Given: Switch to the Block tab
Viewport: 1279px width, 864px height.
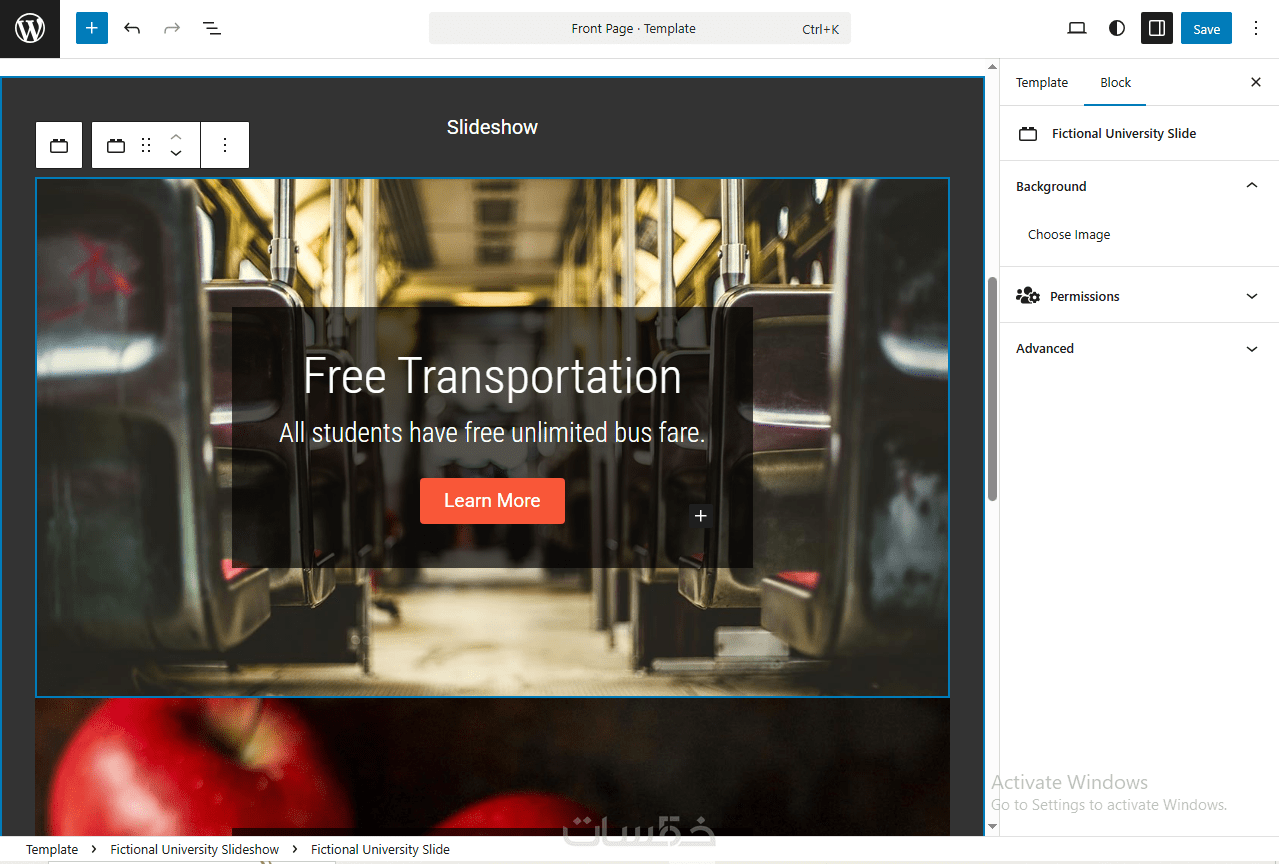Looking at the screenshot, I should 1115,83.
